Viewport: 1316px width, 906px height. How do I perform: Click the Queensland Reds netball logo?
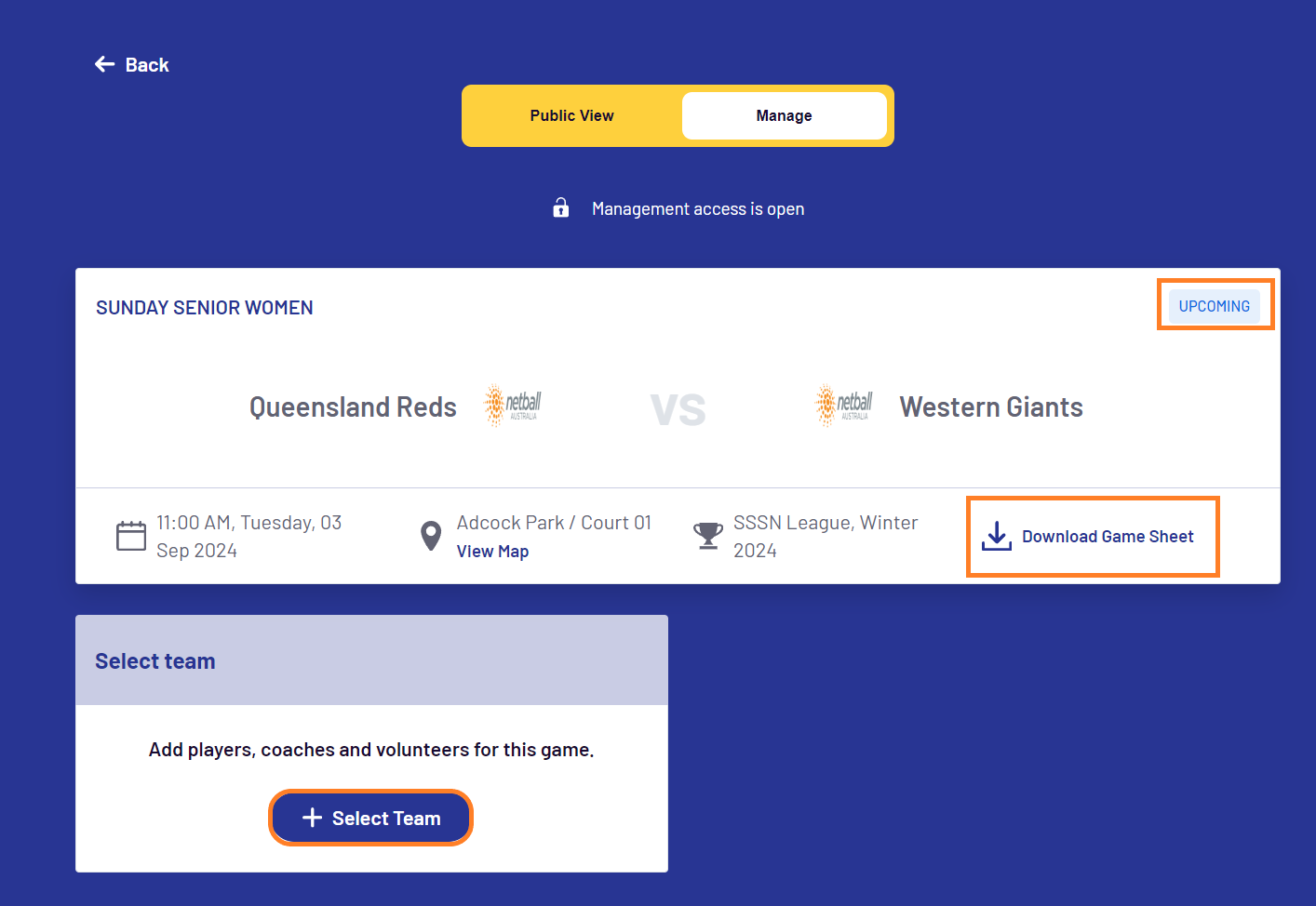[513, 405]
